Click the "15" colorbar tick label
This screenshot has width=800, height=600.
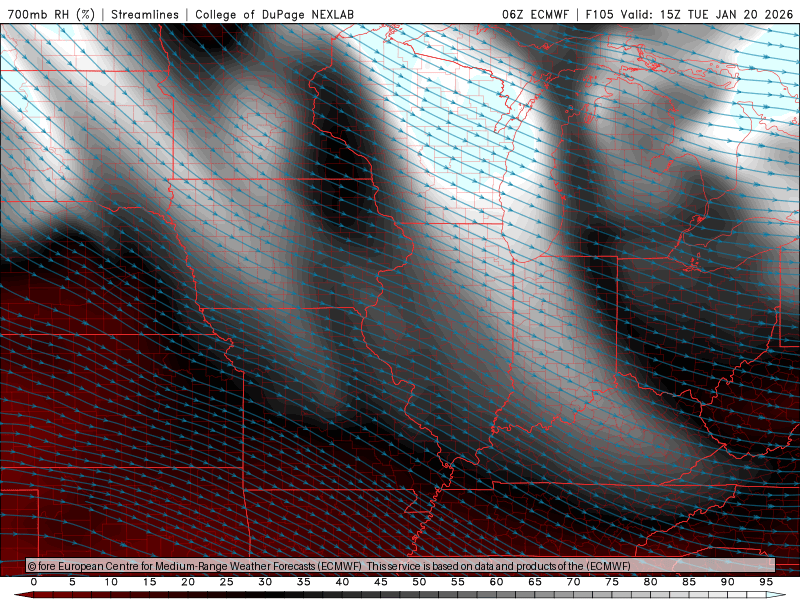coord(149,582)
